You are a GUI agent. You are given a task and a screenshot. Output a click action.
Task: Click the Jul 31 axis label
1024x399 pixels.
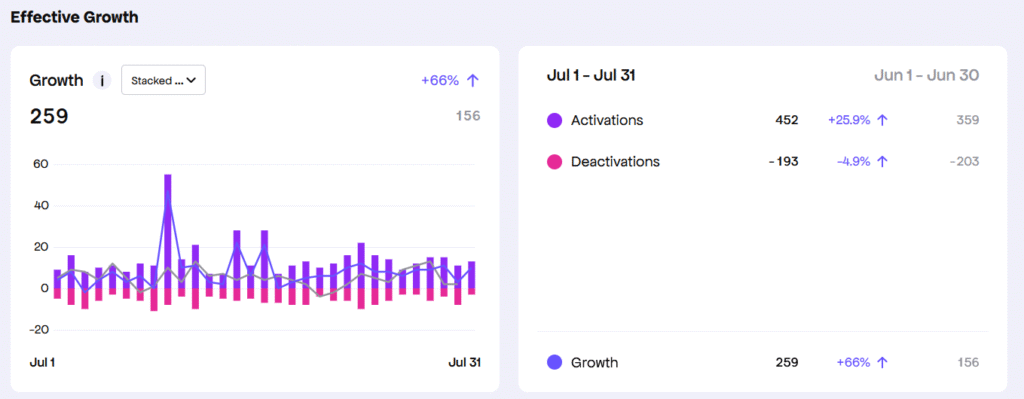[x=464, y=362]
